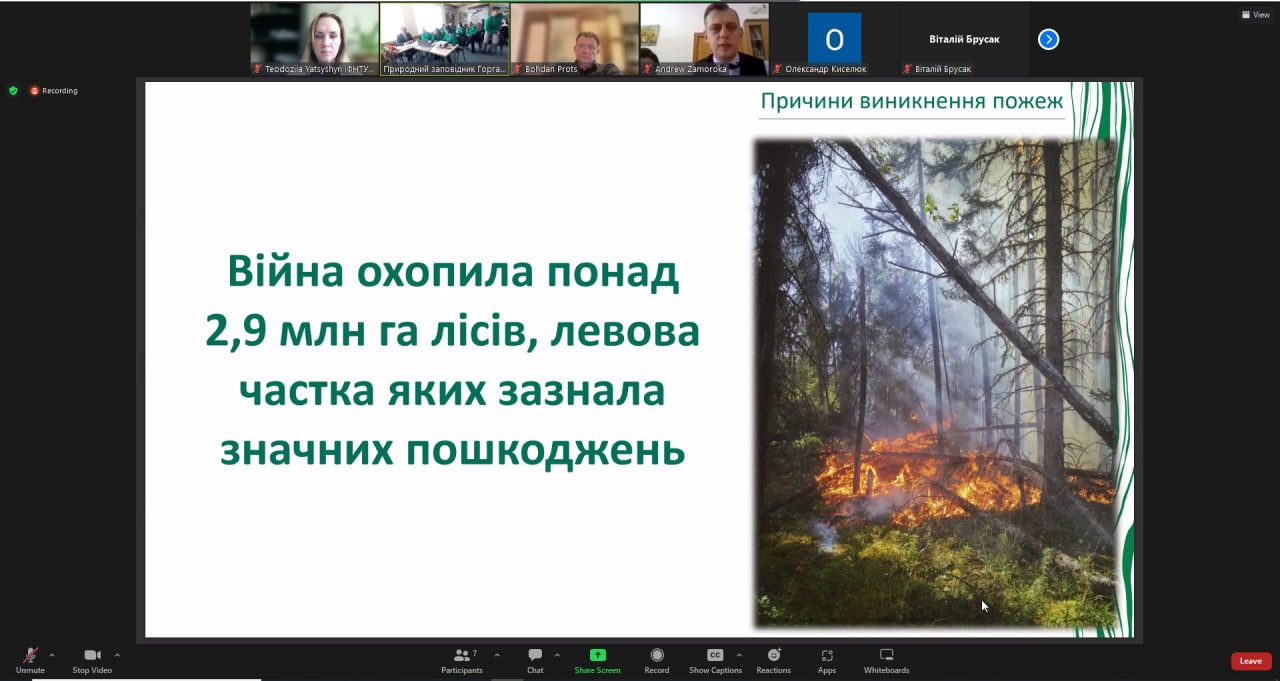Screen dimensions: 1280x681
Task: Show next participants with blue arrow
Action: [x=1048, y=39]
